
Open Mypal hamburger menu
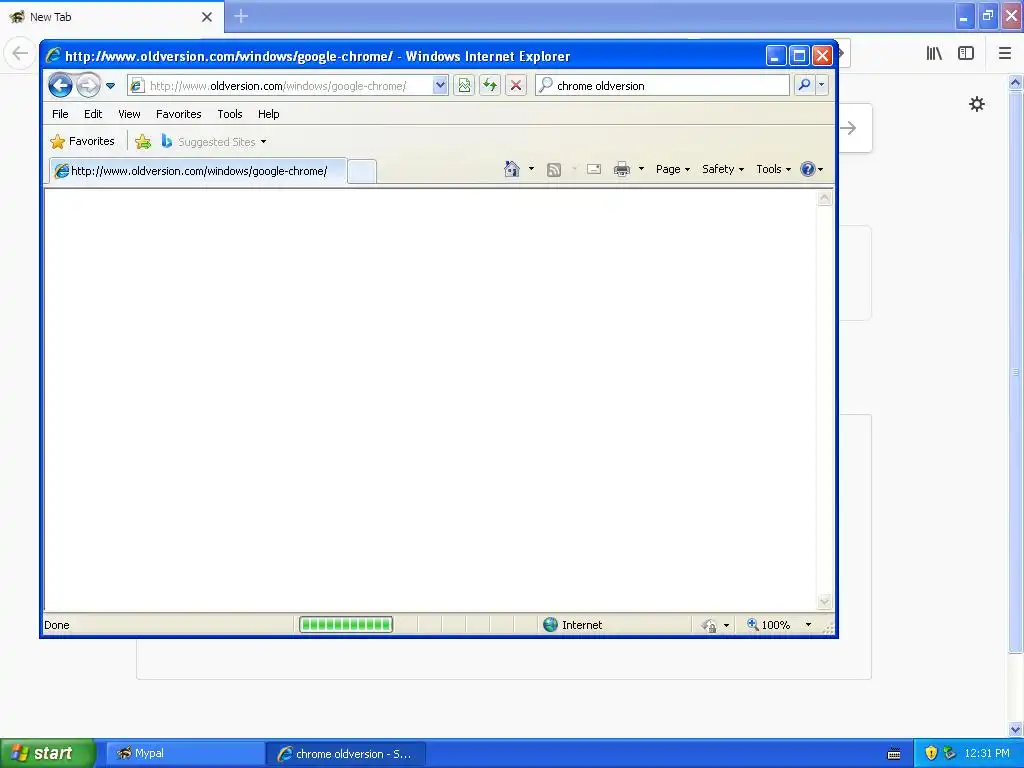[1004, 54]
